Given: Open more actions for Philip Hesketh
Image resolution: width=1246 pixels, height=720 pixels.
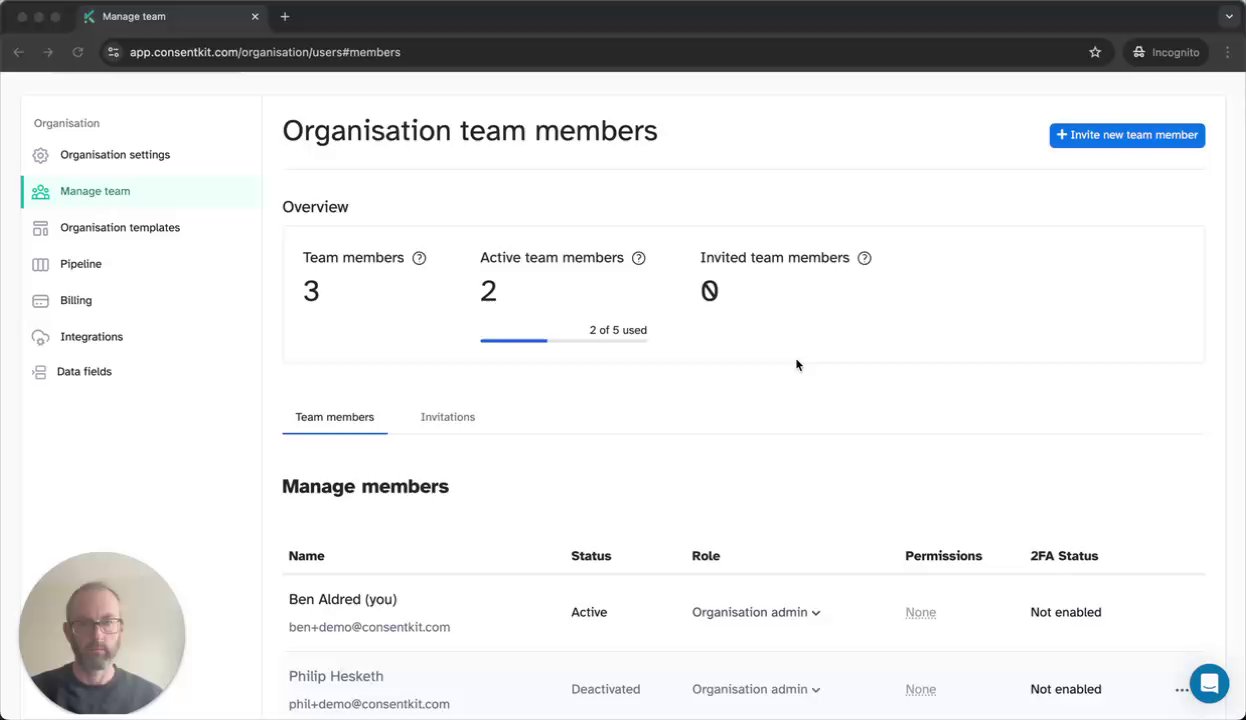Looking at the screenshot, I should coord(1181,690).
